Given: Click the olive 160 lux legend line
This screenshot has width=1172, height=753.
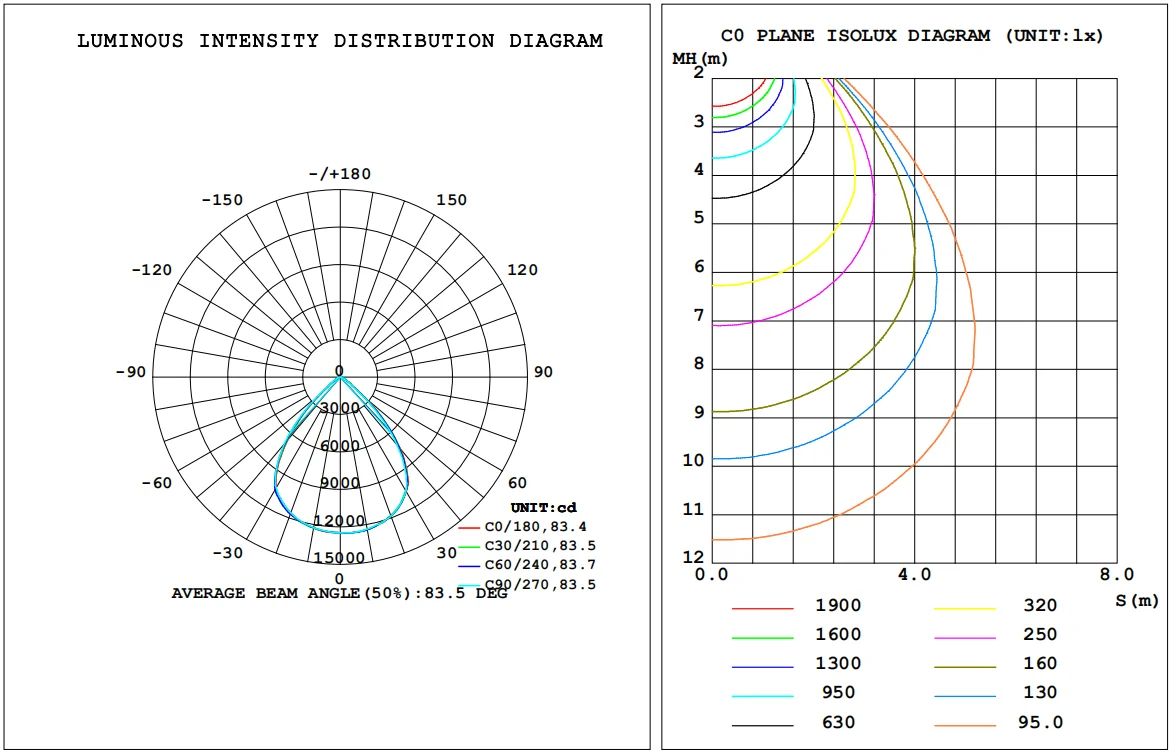Looking at the screenshot, I should pyautogui.click(x=965, y=666).
